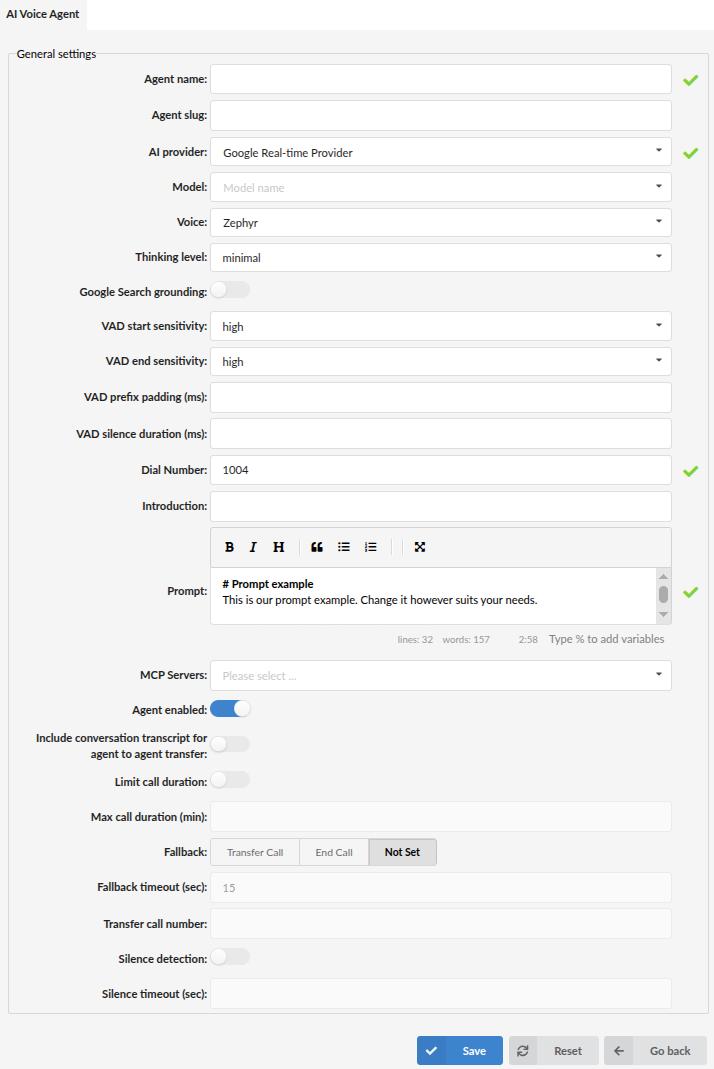Viewport: 714px width, 1069px height.
Task: Click prompt editor scrollbar up arrow
Action: (664, 577)
